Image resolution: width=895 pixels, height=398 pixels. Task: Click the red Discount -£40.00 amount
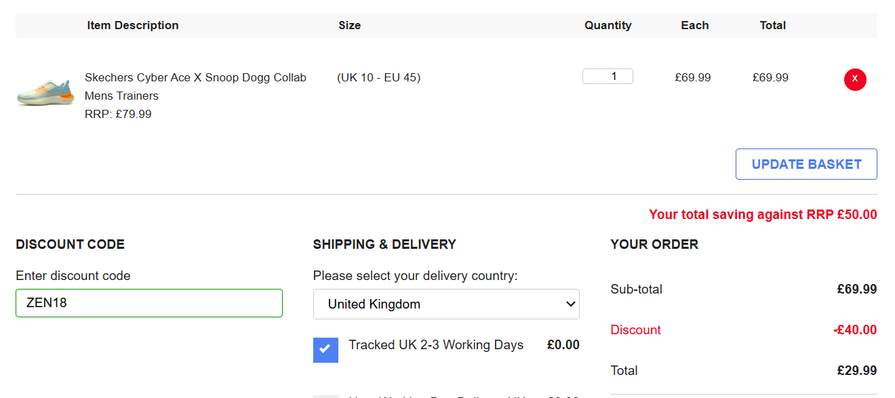(854, 329)
